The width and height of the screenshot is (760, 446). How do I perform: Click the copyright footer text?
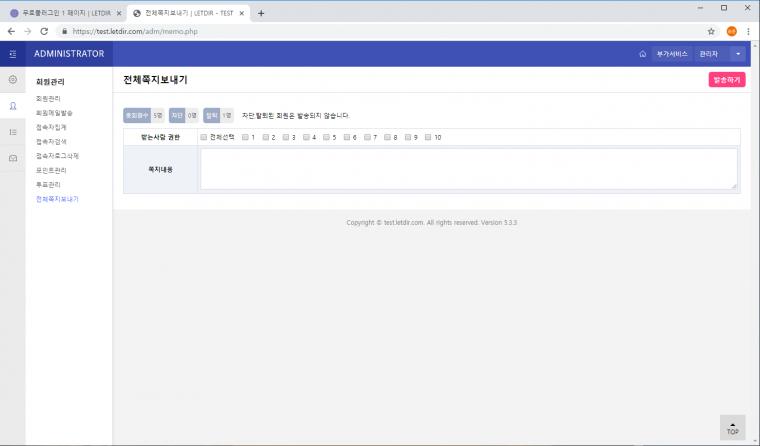[431, 223]
